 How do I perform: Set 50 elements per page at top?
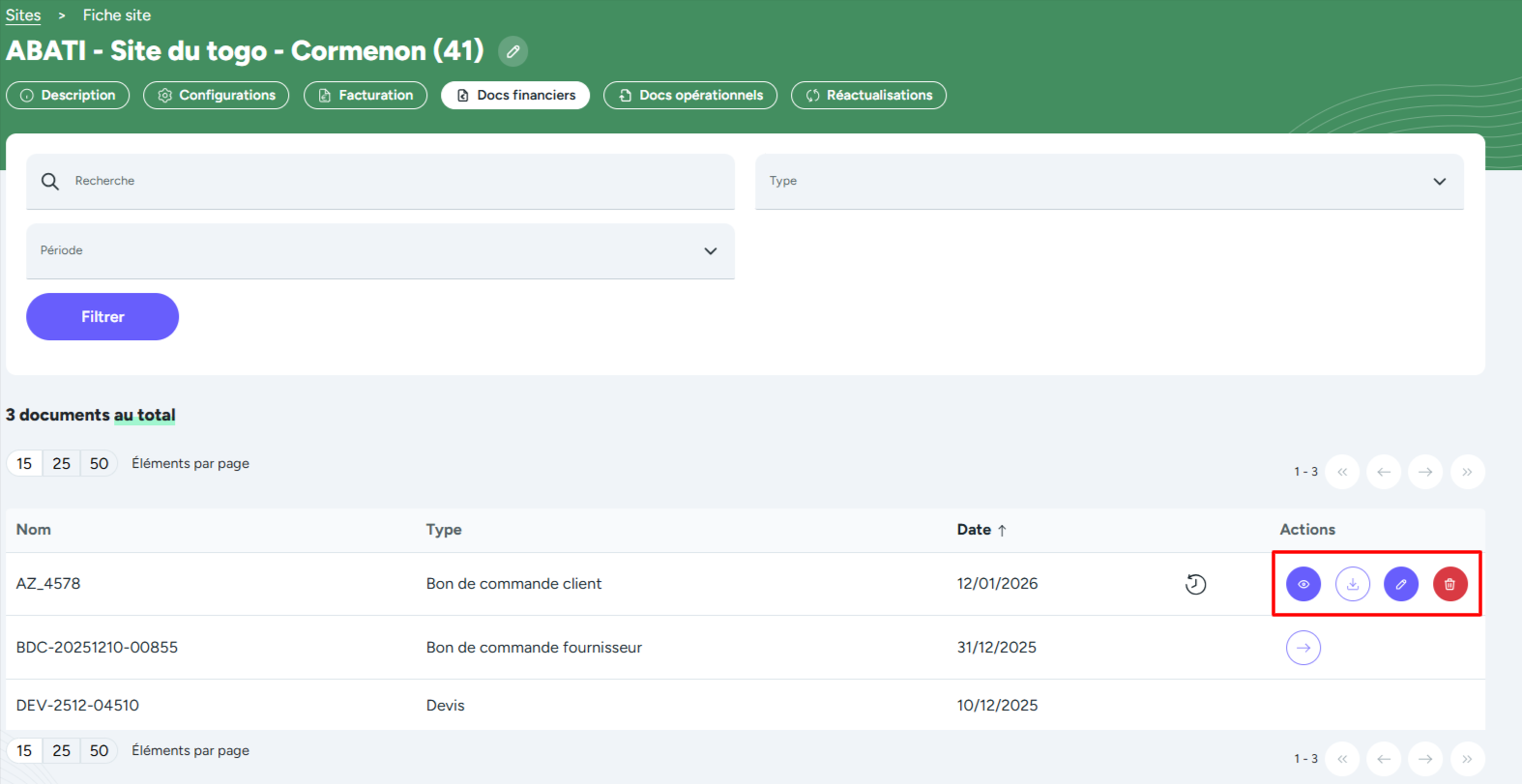coord(99,464)
